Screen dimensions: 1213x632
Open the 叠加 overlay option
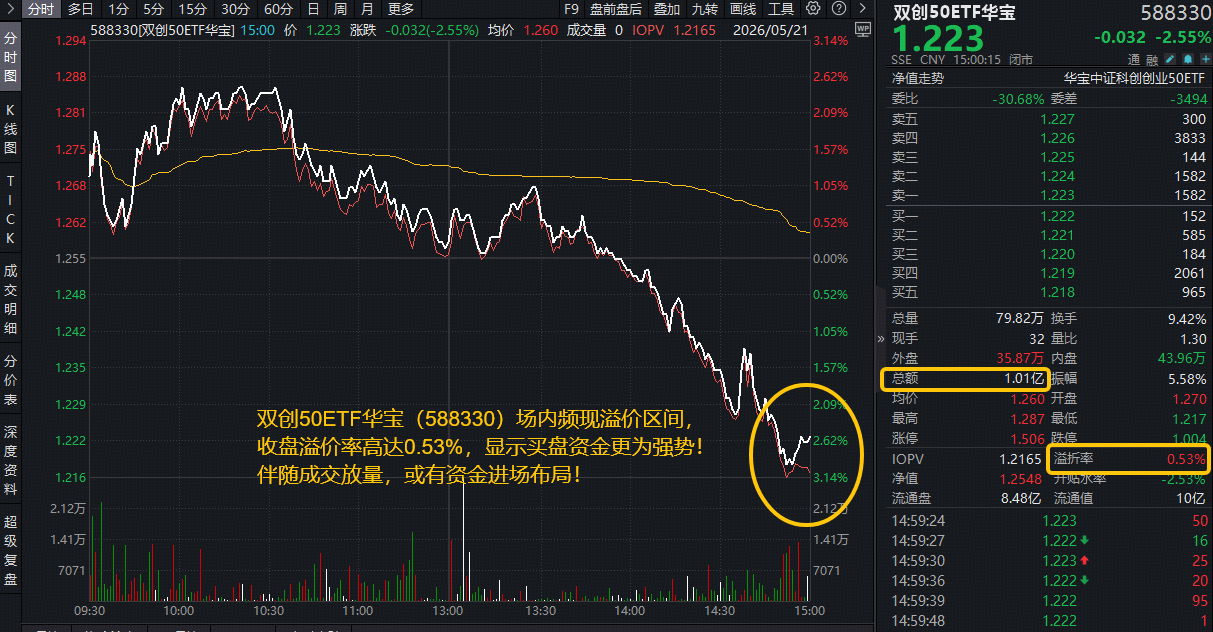point(667,8)
